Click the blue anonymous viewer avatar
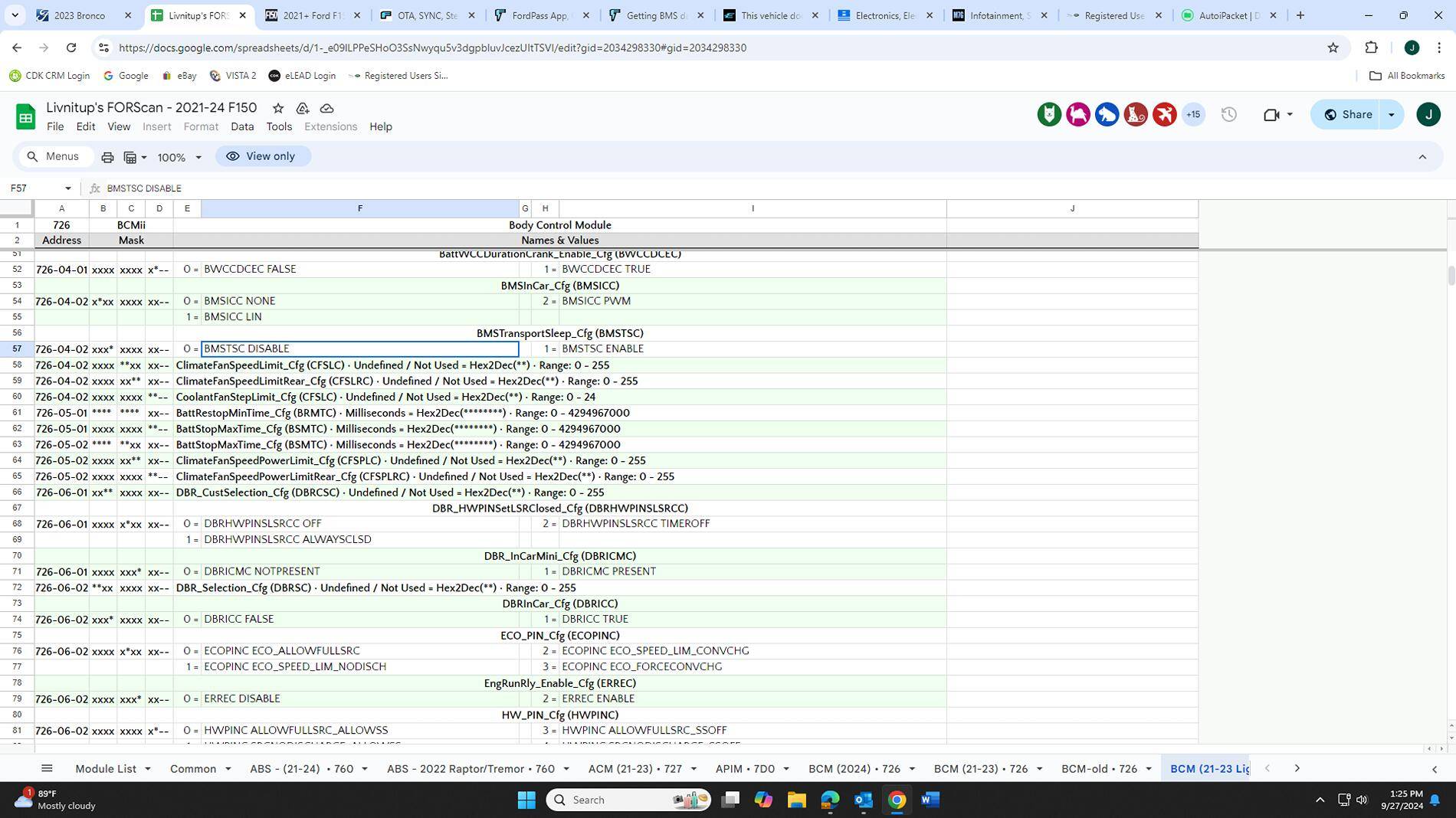 (x=1107, y=115)
